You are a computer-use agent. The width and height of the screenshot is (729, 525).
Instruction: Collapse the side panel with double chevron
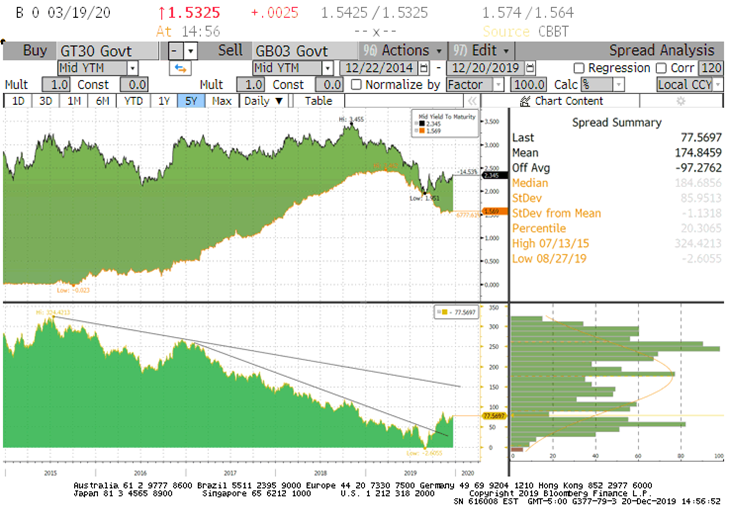473,101
